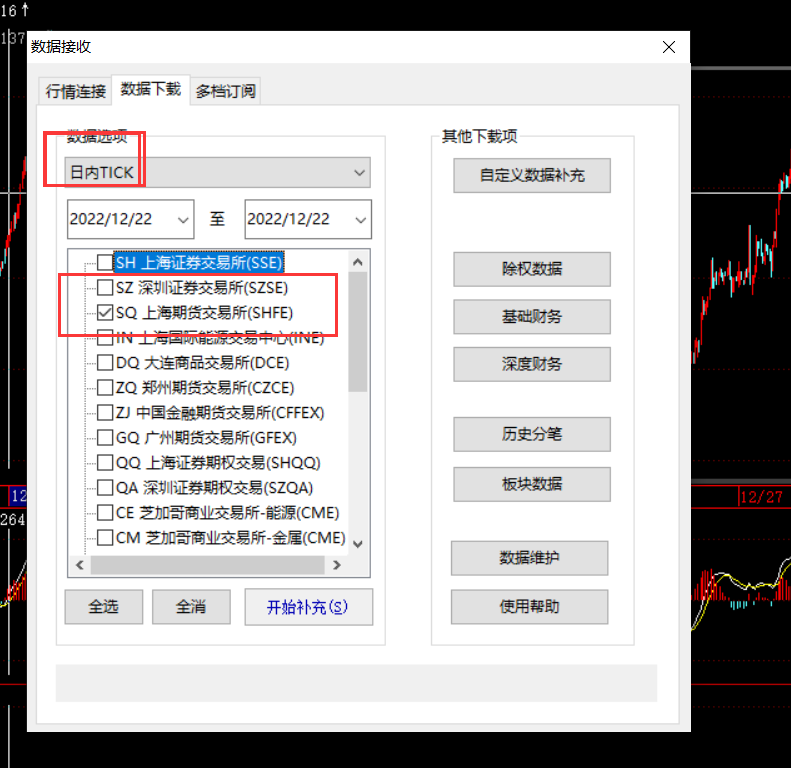
Task: Check QA 深圳证券期权交易(SZQA) checkbox
Action: (x=105, y=488)
